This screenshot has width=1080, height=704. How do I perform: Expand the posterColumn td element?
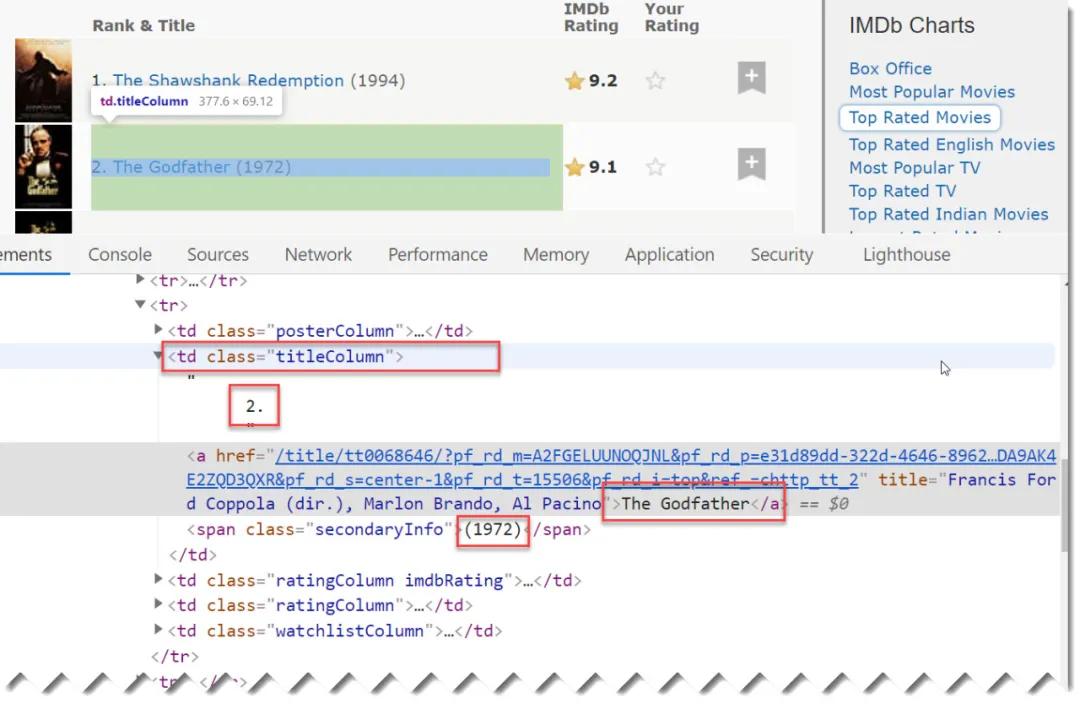tap(158, 329)
